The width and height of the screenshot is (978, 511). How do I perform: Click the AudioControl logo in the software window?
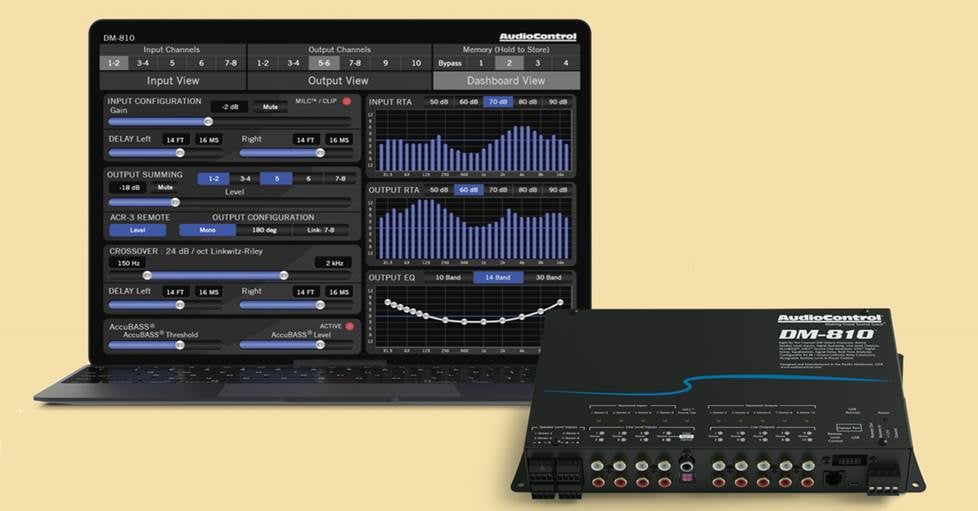(538, 37)
